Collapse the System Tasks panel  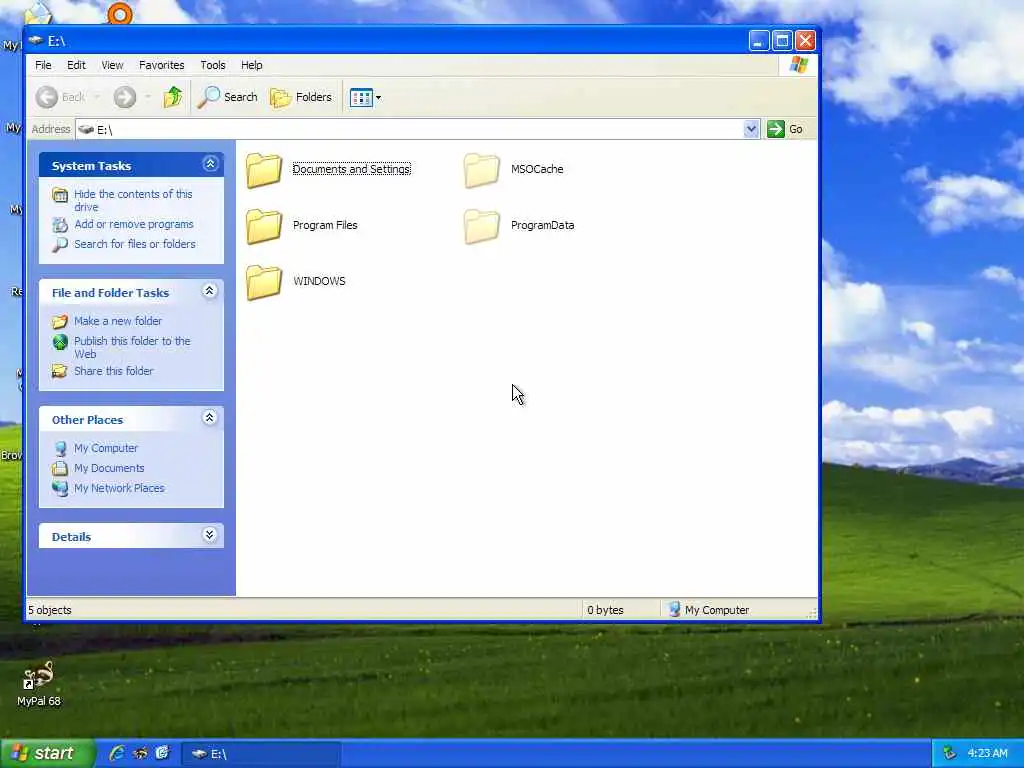pos(210,164)
